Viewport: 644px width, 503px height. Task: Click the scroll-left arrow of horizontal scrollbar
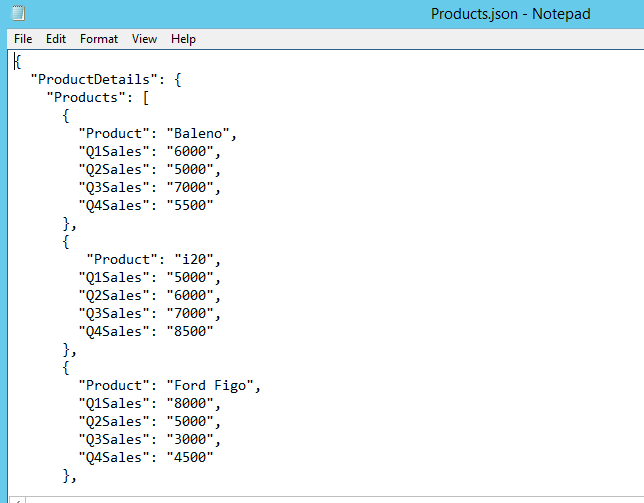click(17, 501)
